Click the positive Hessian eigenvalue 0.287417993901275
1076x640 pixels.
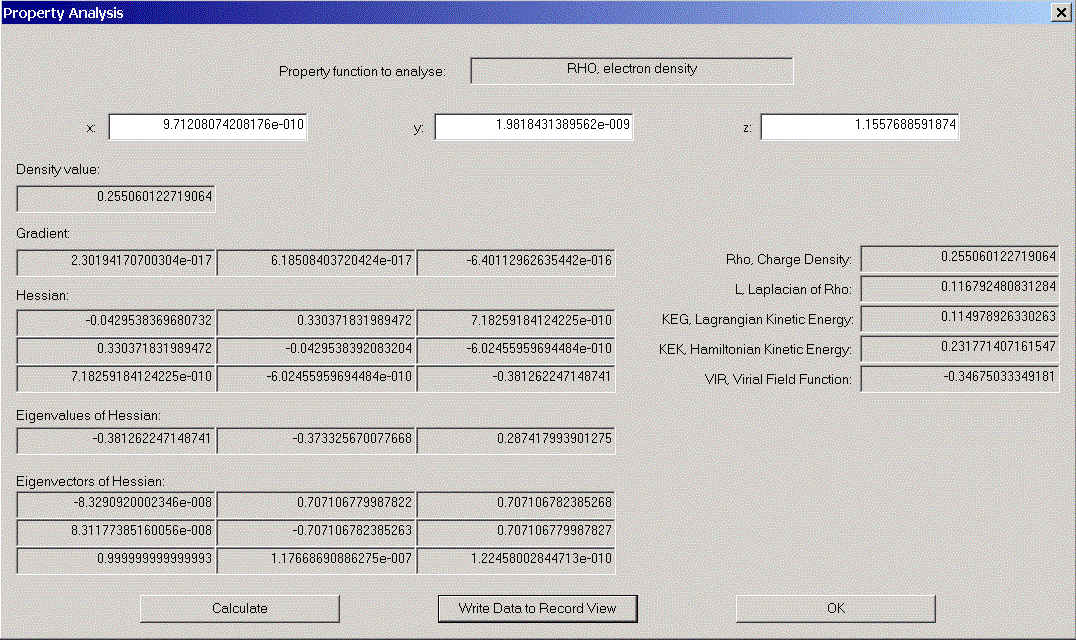click(x=516, y=439)
